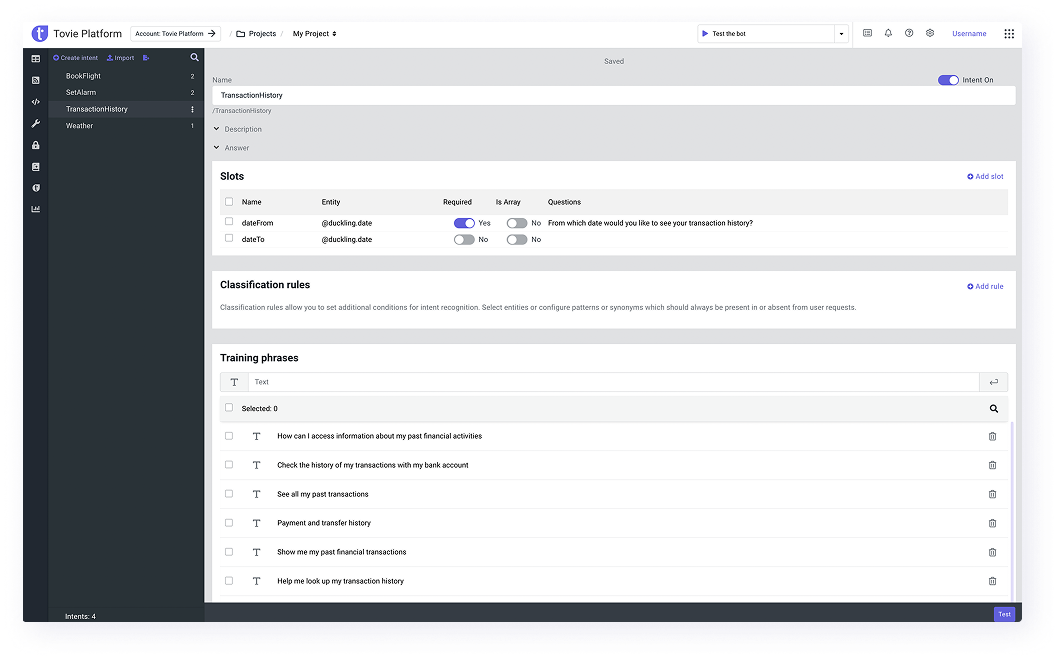Screen dimensions: 1060x660
Task: Delete phrase 'See all my past transactions'
Action: point(992,494)
